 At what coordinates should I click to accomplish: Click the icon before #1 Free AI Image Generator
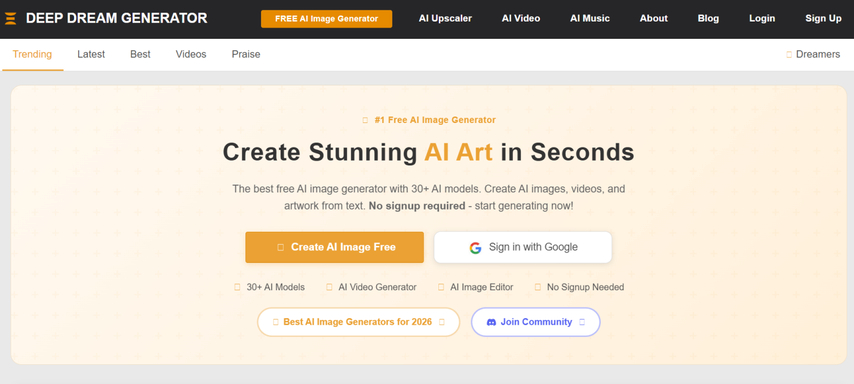click(365, 120)
